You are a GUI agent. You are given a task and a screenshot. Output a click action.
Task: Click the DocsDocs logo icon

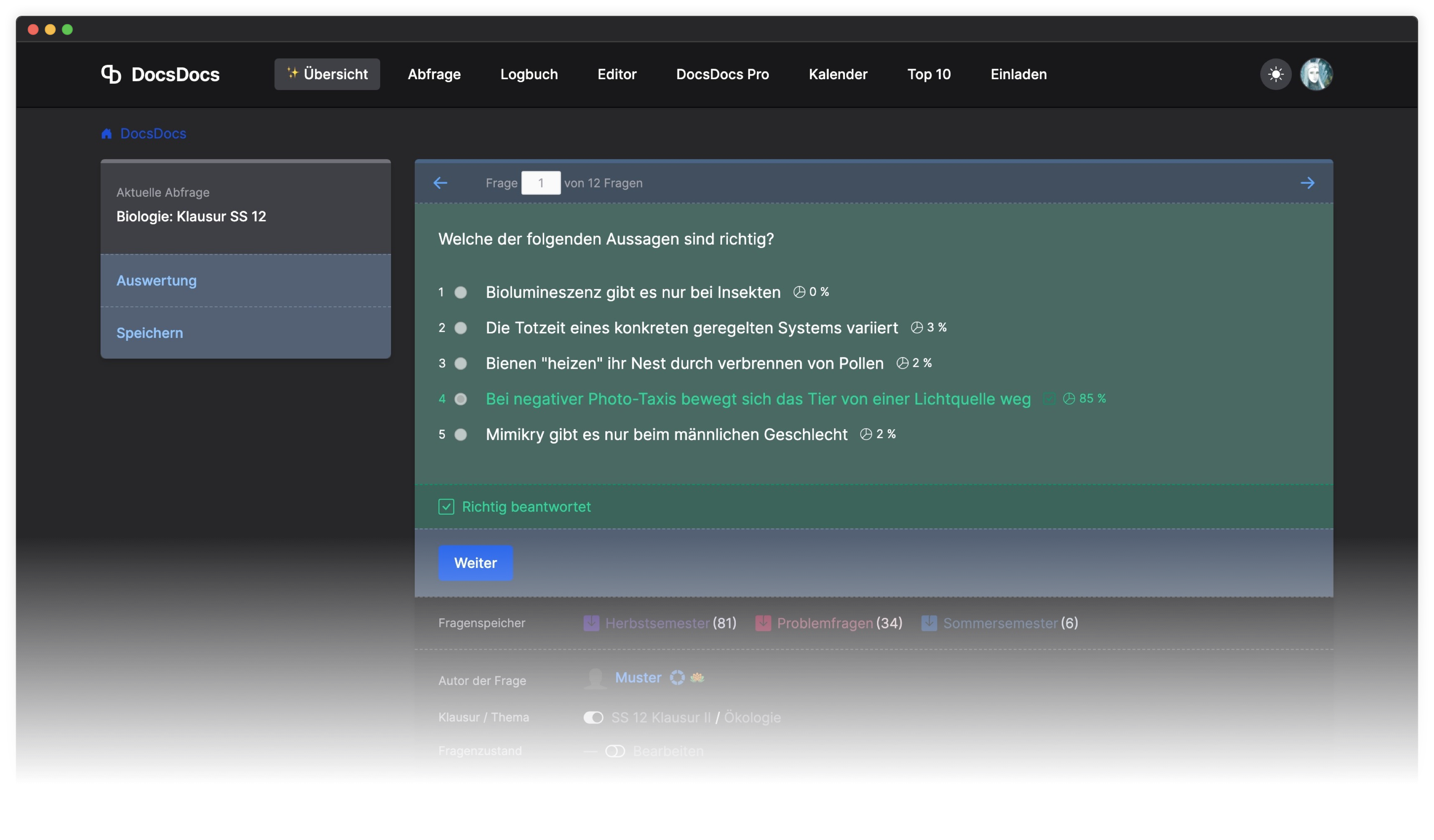111,74
